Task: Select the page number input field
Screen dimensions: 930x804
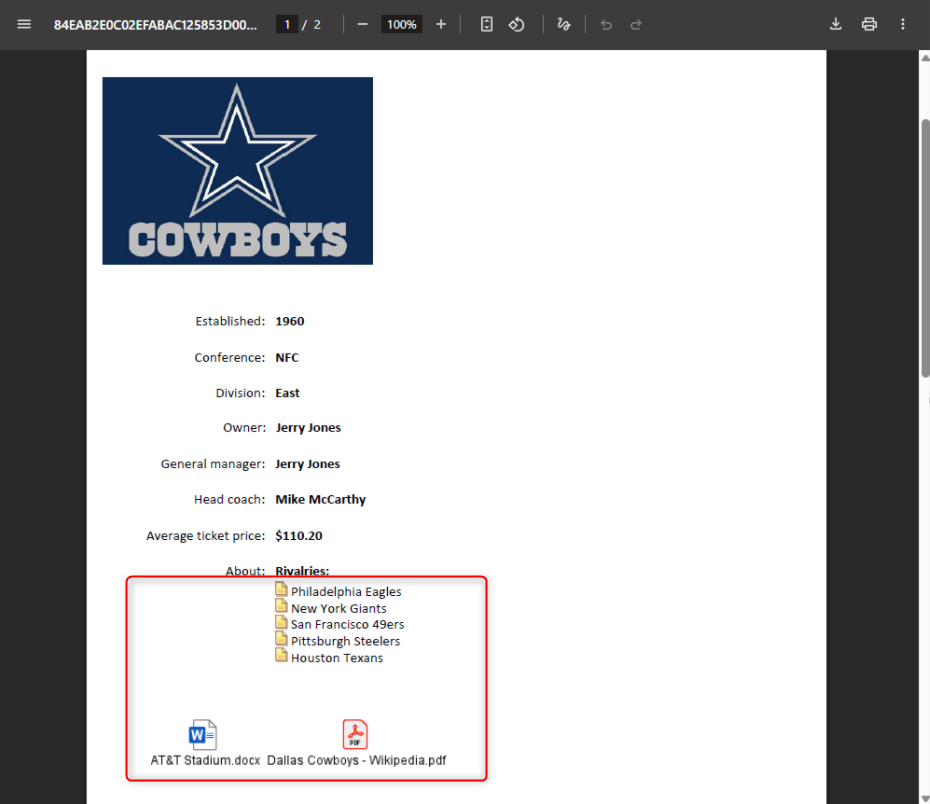Action: (x=287, y=24)
